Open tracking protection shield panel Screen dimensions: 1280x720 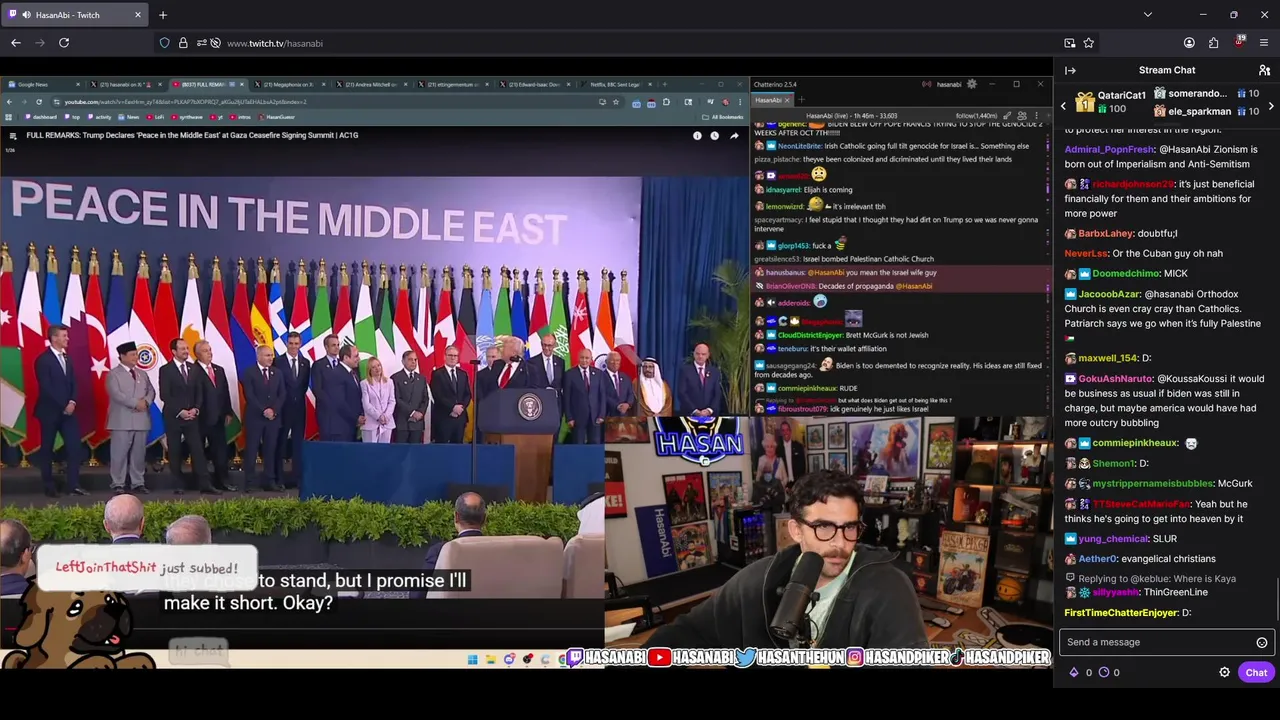click(165, 43)
